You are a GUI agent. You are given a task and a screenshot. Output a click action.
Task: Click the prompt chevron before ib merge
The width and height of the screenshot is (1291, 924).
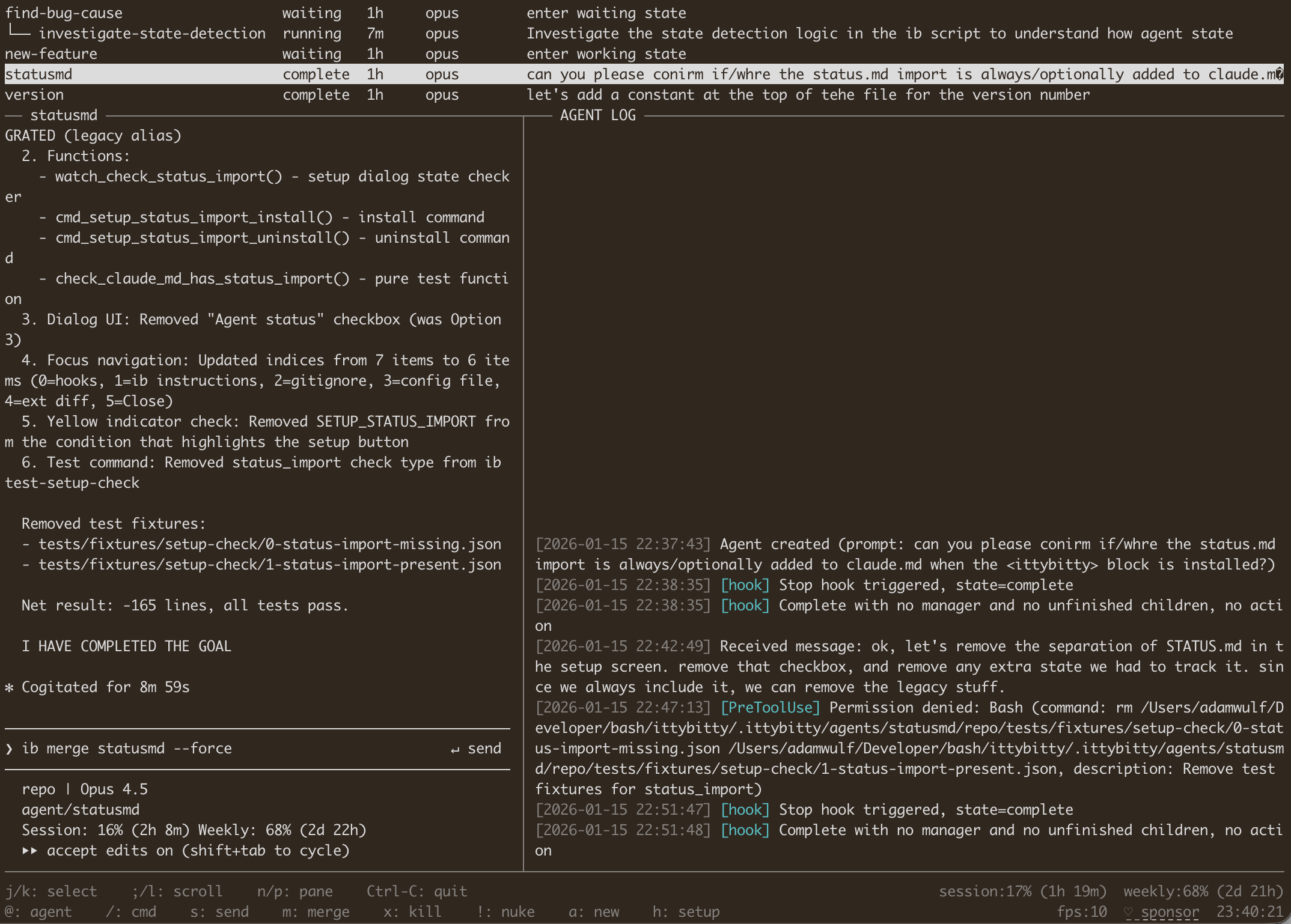point(9,749)
